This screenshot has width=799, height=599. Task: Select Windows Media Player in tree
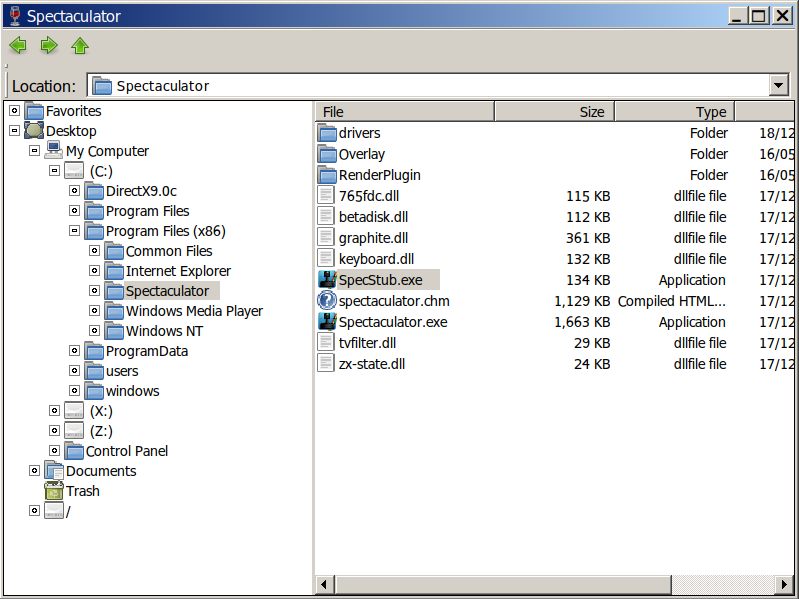194,311
